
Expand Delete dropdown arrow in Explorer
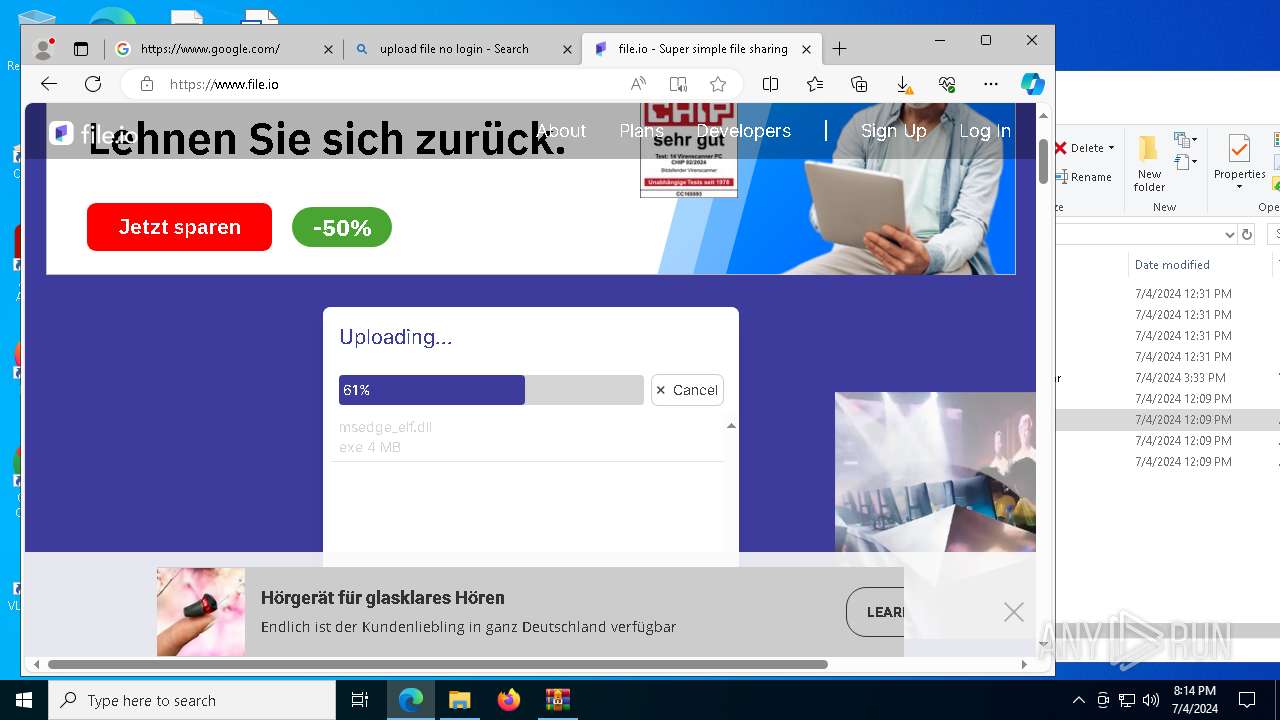coord(1111,148)
